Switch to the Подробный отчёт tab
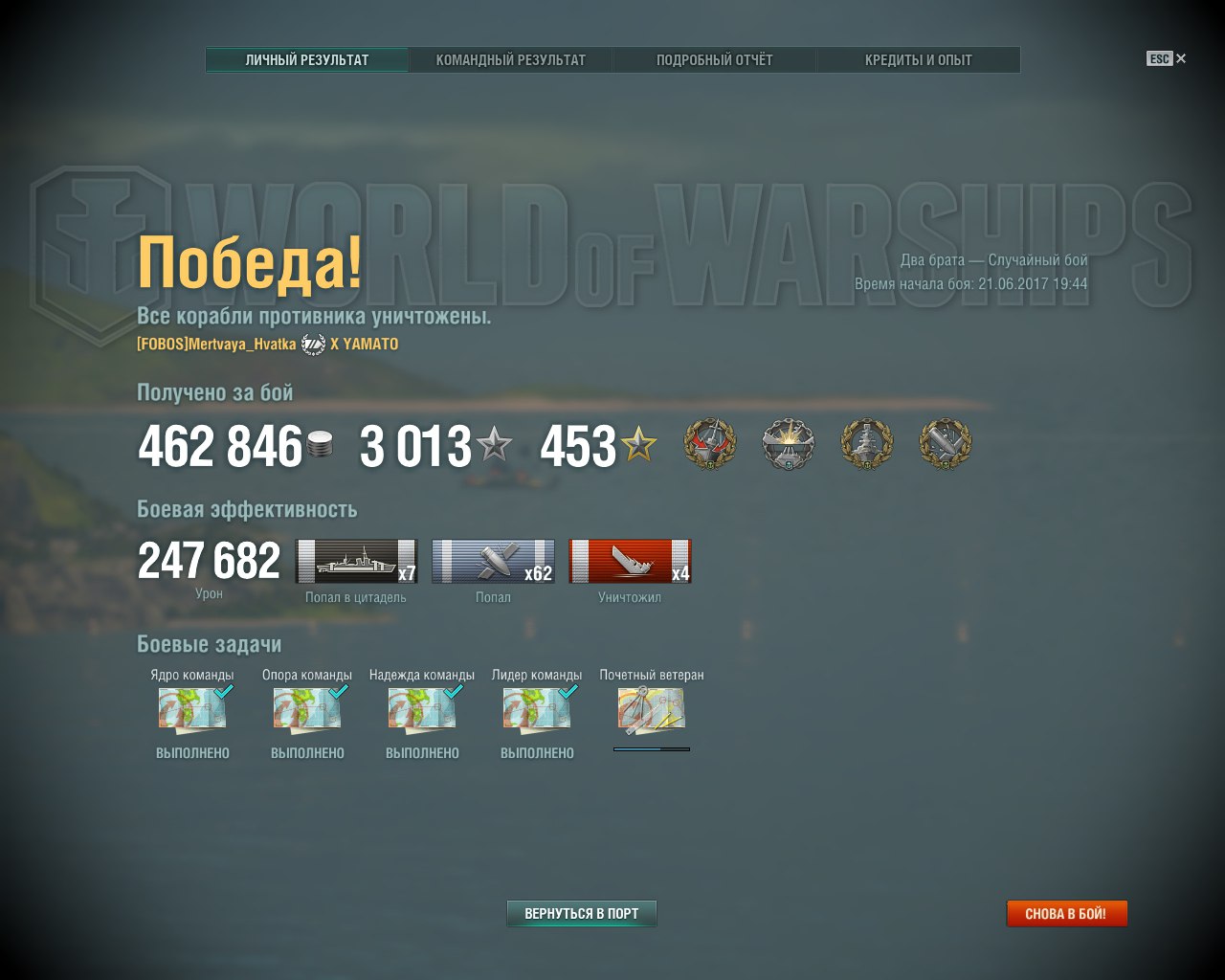 tap(715, 59)
